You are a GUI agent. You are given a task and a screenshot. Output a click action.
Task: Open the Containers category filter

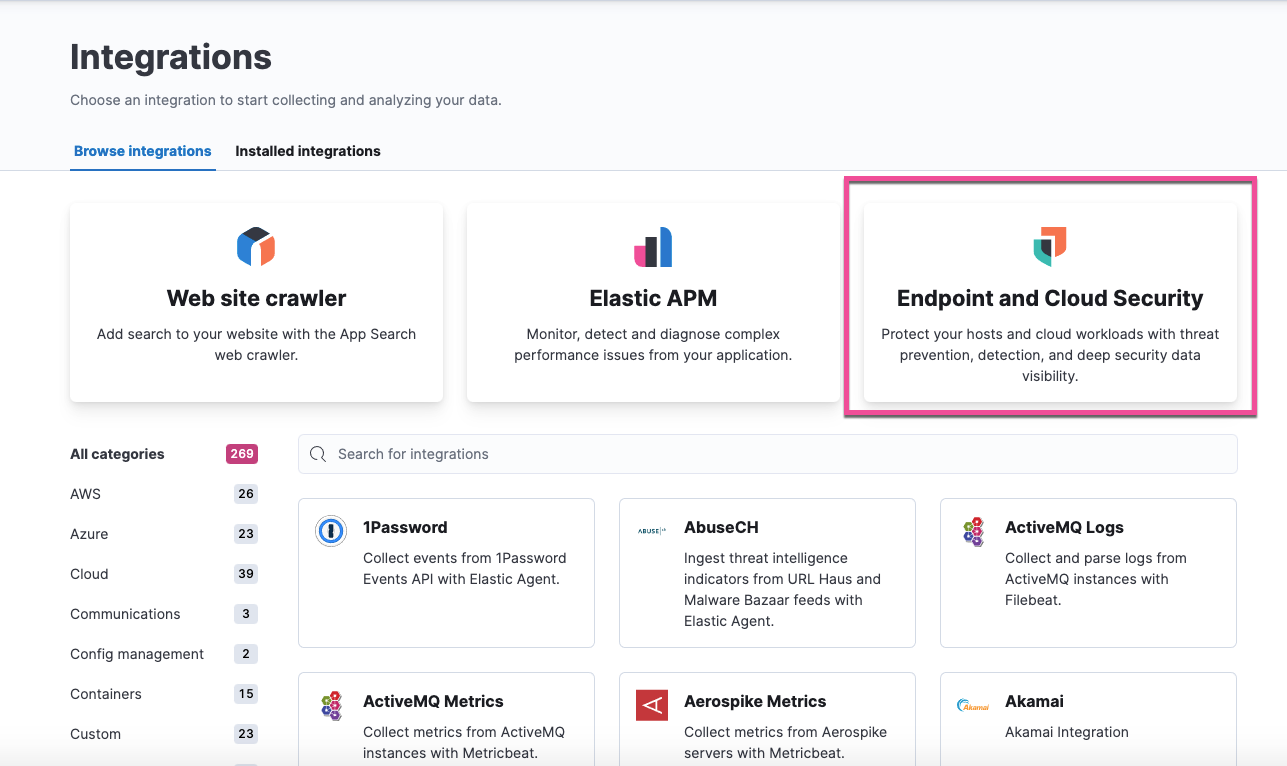105,694
